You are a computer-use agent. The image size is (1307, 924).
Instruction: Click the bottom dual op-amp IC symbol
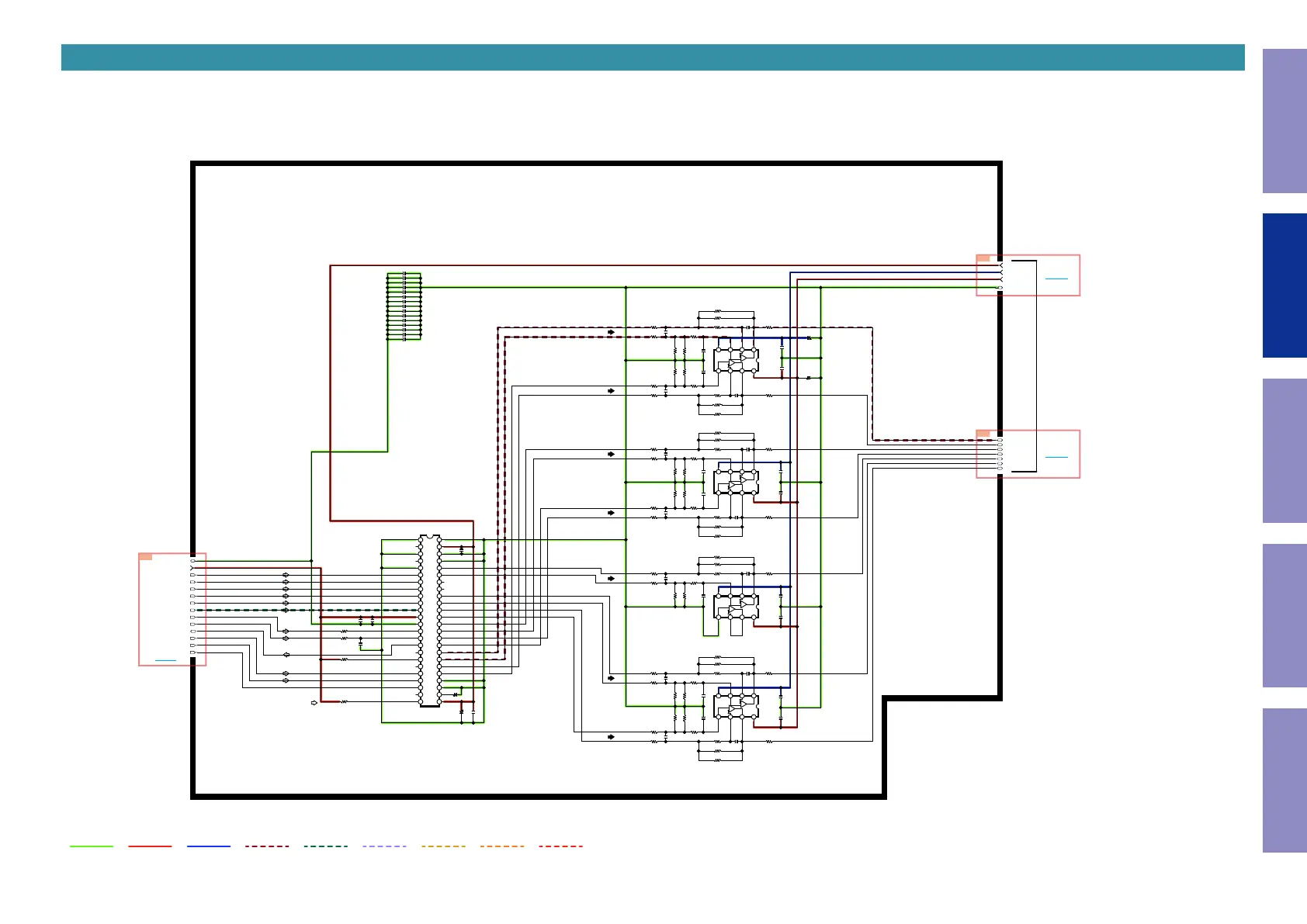[x=736, y=707]
